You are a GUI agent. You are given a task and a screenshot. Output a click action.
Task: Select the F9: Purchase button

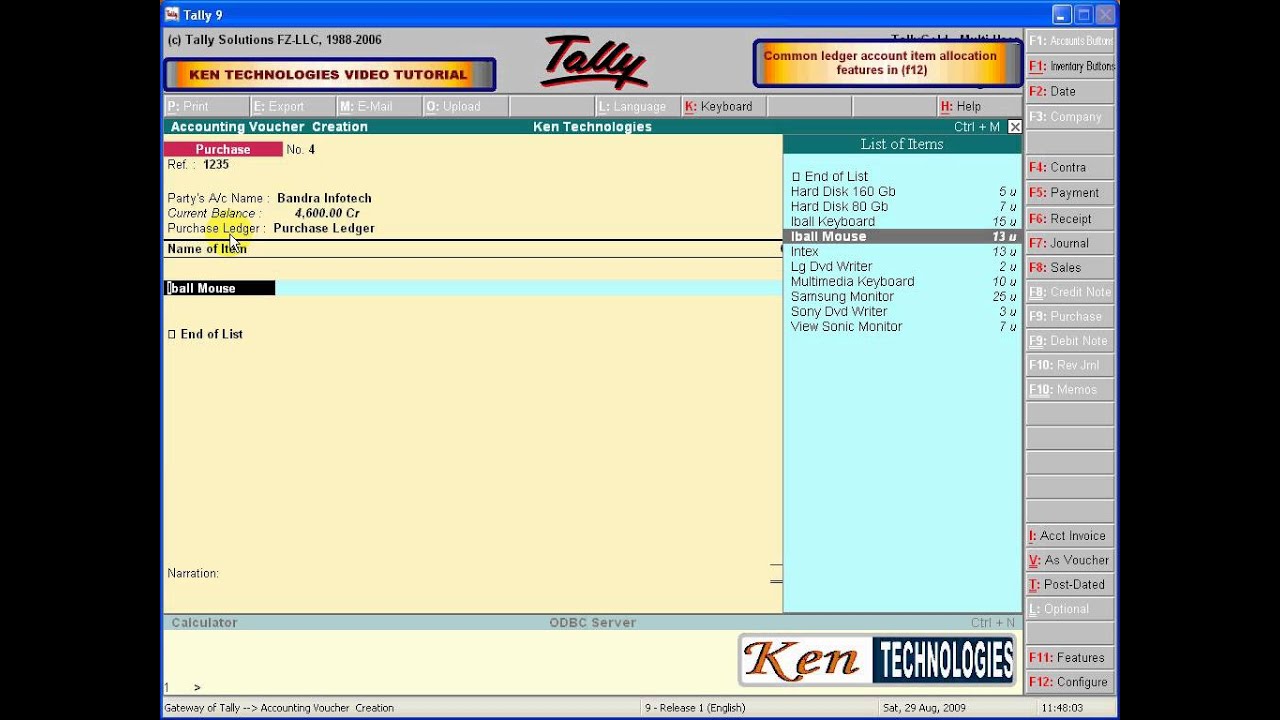click(1070, 316)
